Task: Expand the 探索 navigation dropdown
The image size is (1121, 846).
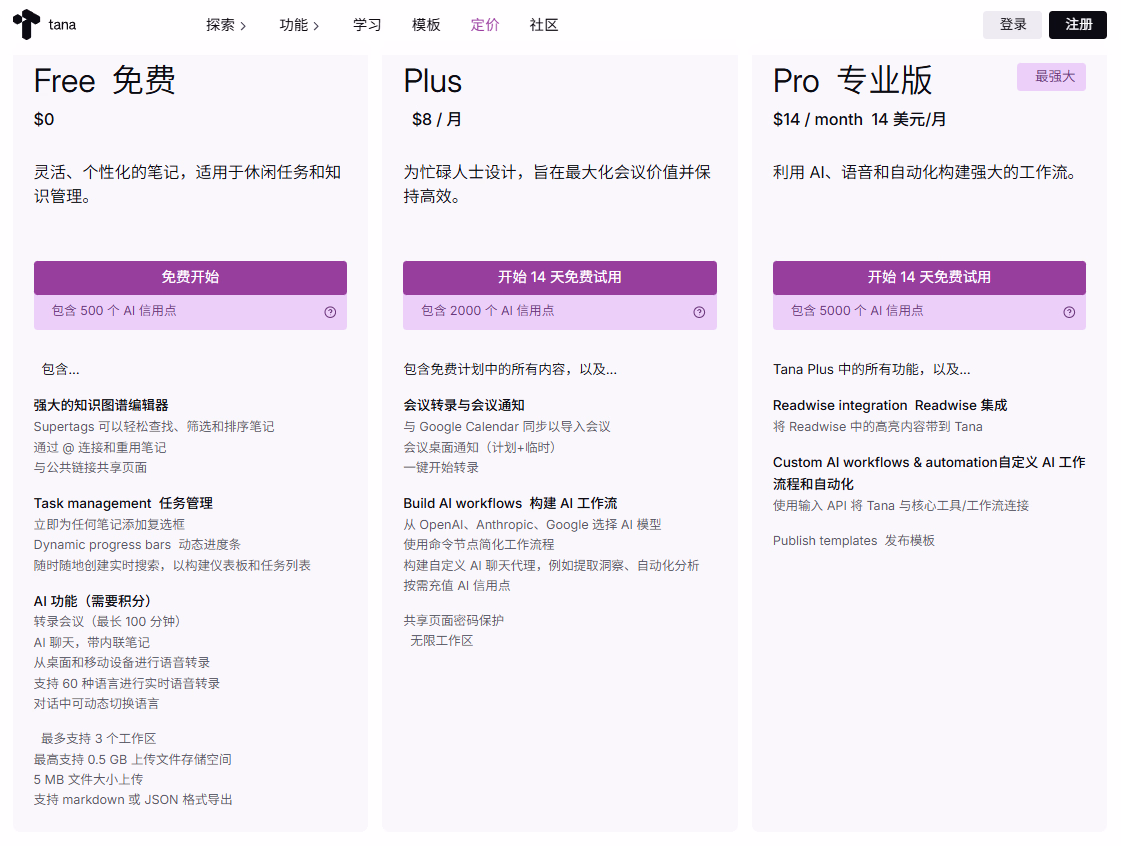Action: point(226,25)
